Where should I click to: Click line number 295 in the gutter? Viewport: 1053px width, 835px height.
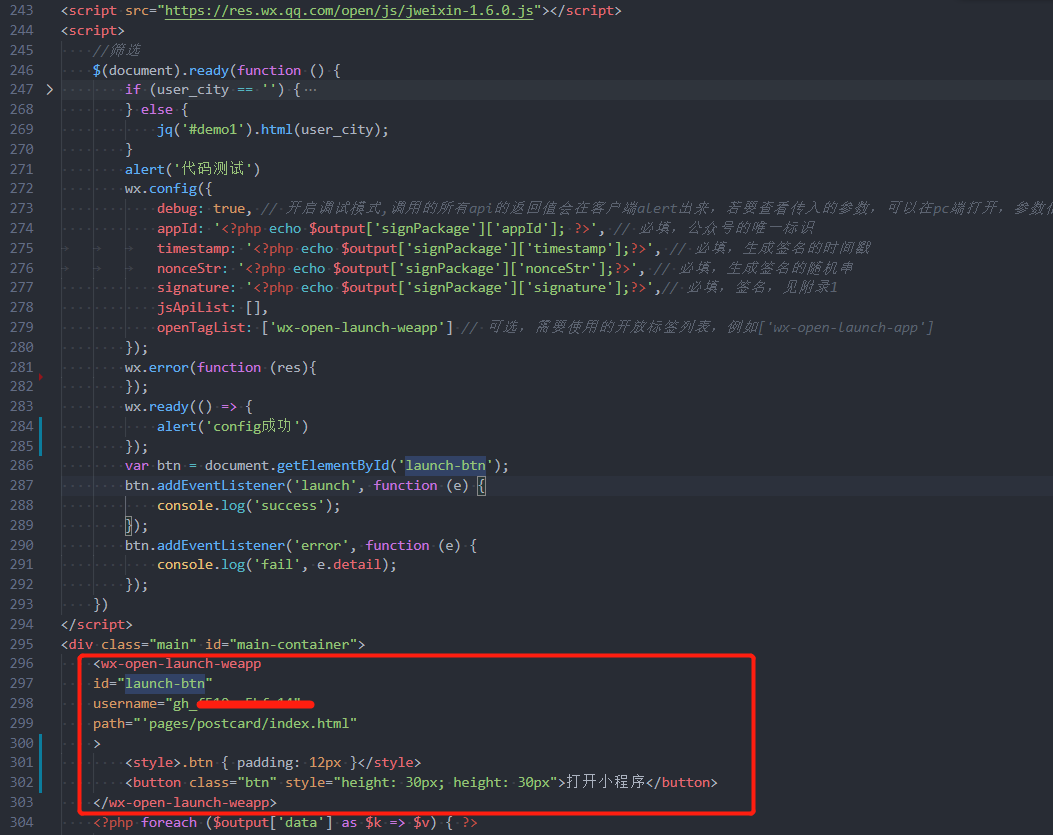coord(21,644)
